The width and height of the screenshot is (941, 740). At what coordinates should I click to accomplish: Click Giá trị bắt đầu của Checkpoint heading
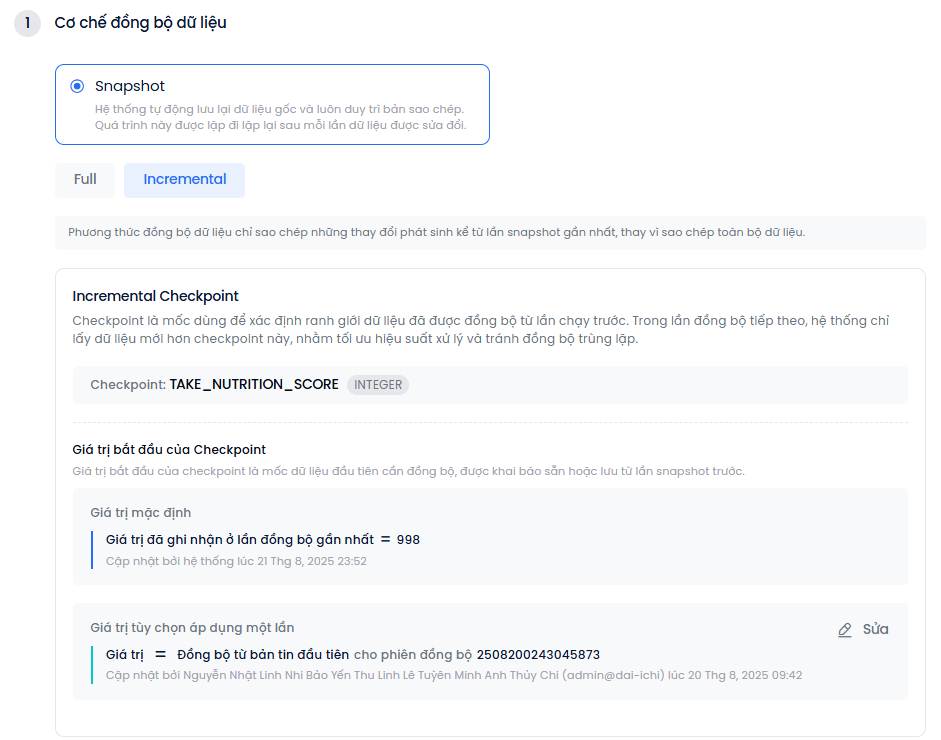(169, 450)
